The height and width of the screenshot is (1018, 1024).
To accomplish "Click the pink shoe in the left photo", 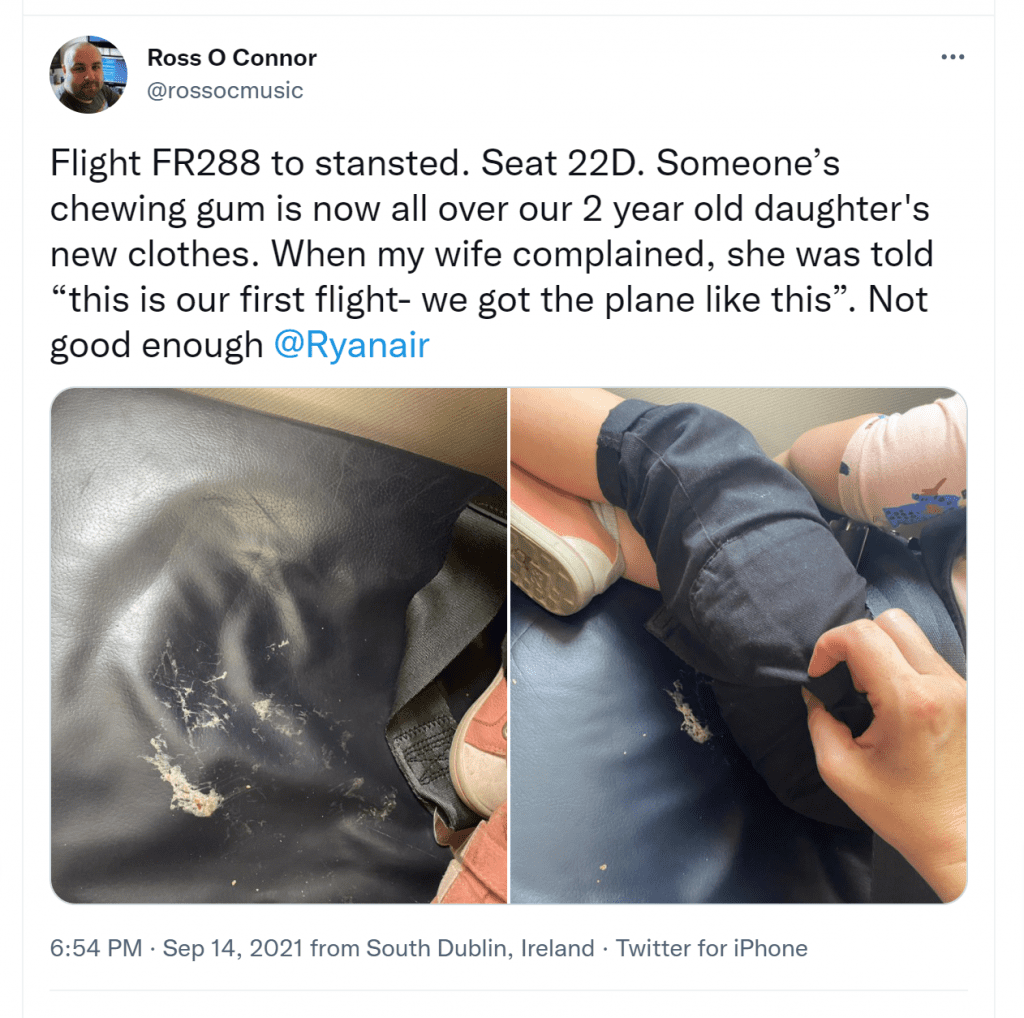I will 480,751.
